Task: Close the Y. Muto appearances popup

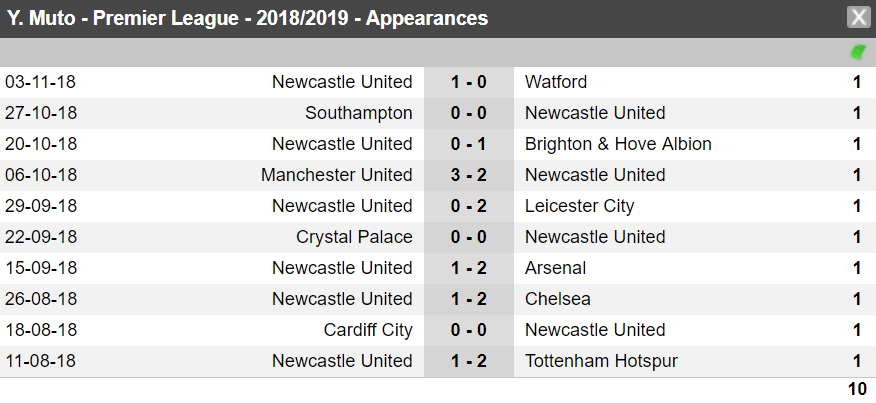Action: [x=858, y=17]
